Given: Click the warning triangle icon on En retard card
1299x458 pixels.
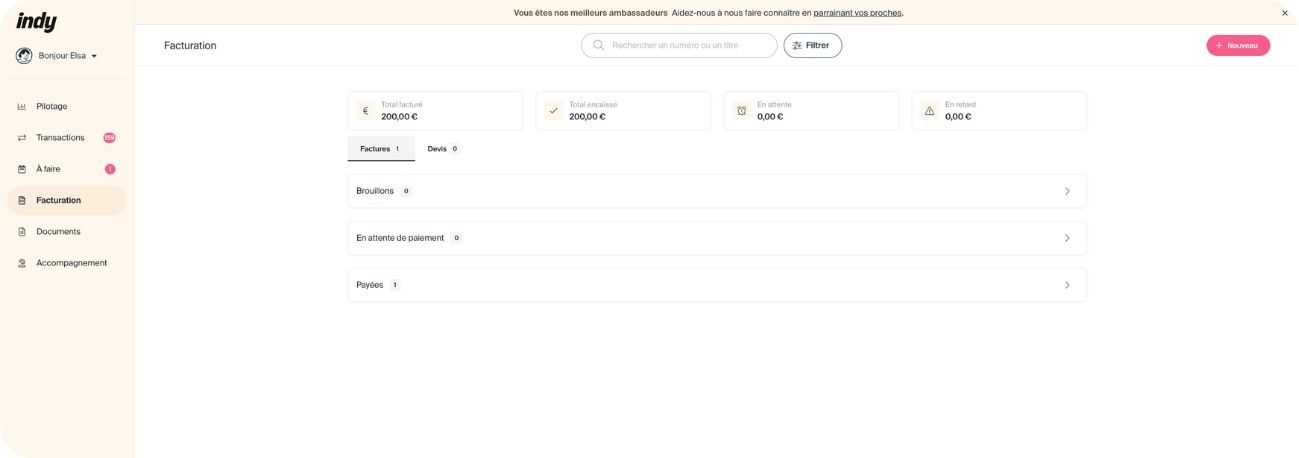Looking at the screenshot, I should pos(929,111).
